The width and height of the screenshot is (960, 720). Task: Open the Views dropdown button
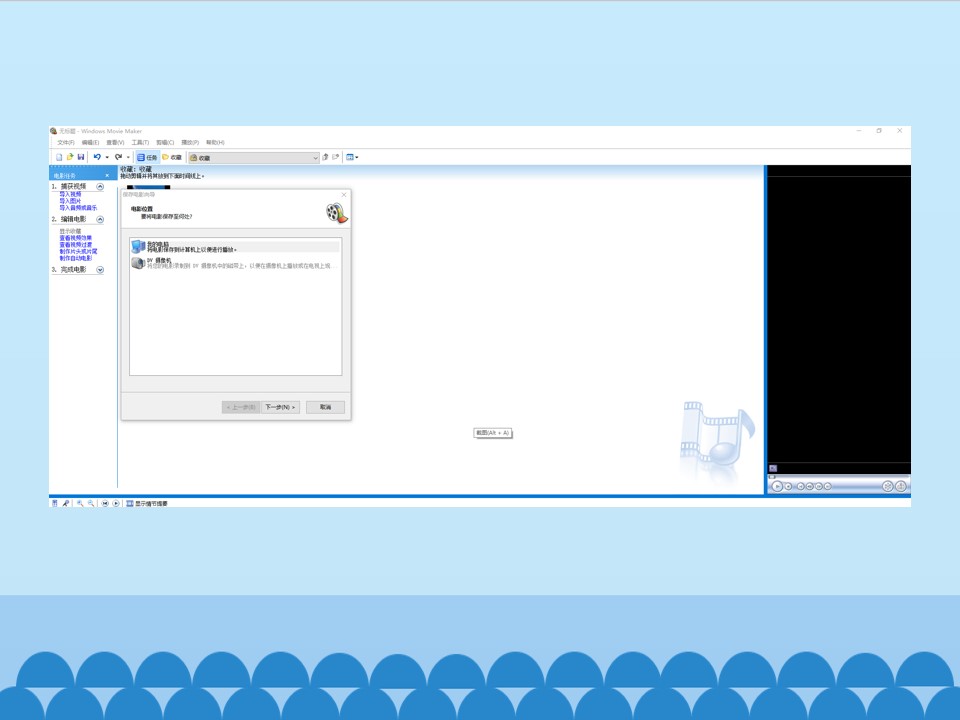pyautogui.click(x=352, y=157)
